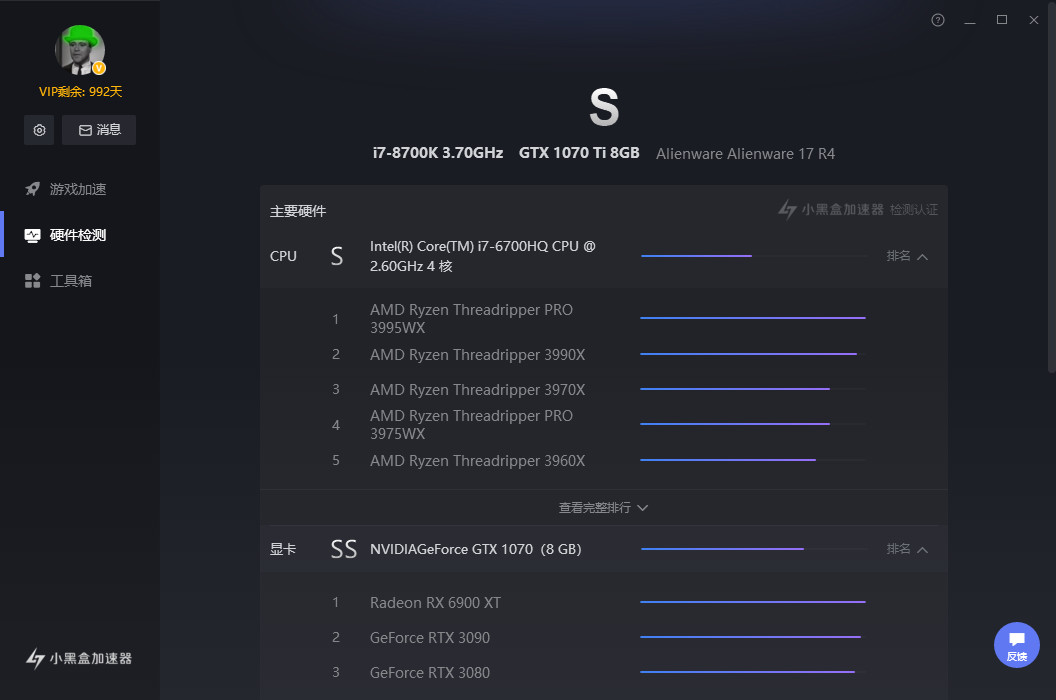Click the user avatar profile picture
Screen dimensions: 1056x700
(80, 50)
